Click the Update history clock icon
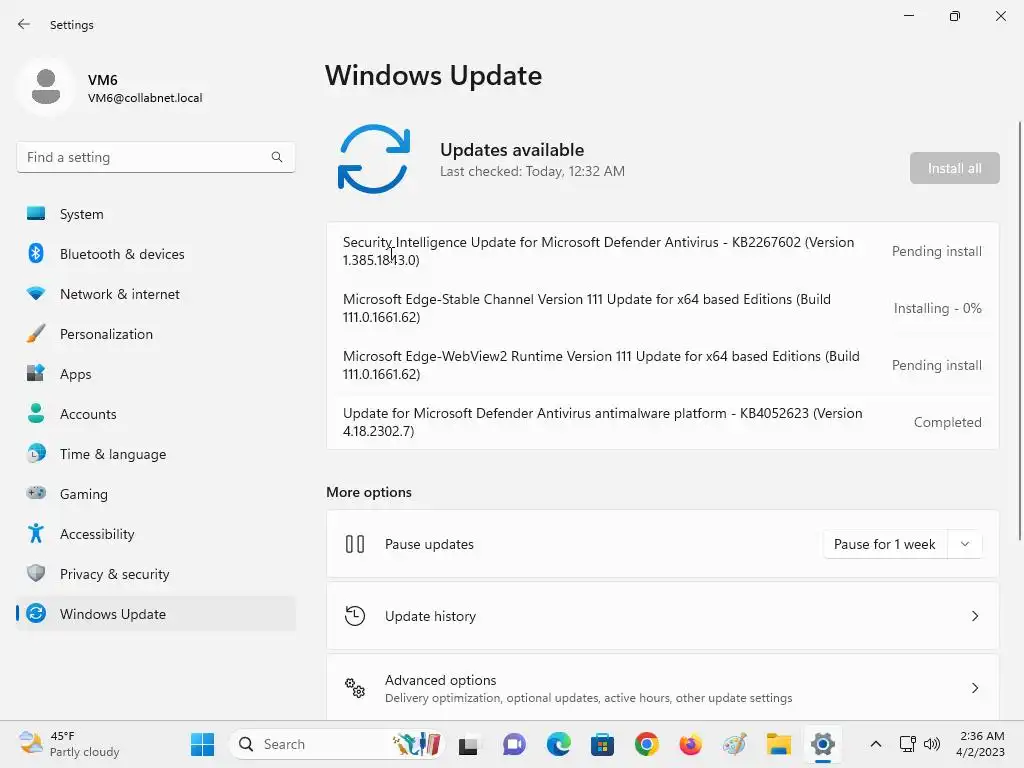Screen dimensions: 1024x768 [355, 616]
